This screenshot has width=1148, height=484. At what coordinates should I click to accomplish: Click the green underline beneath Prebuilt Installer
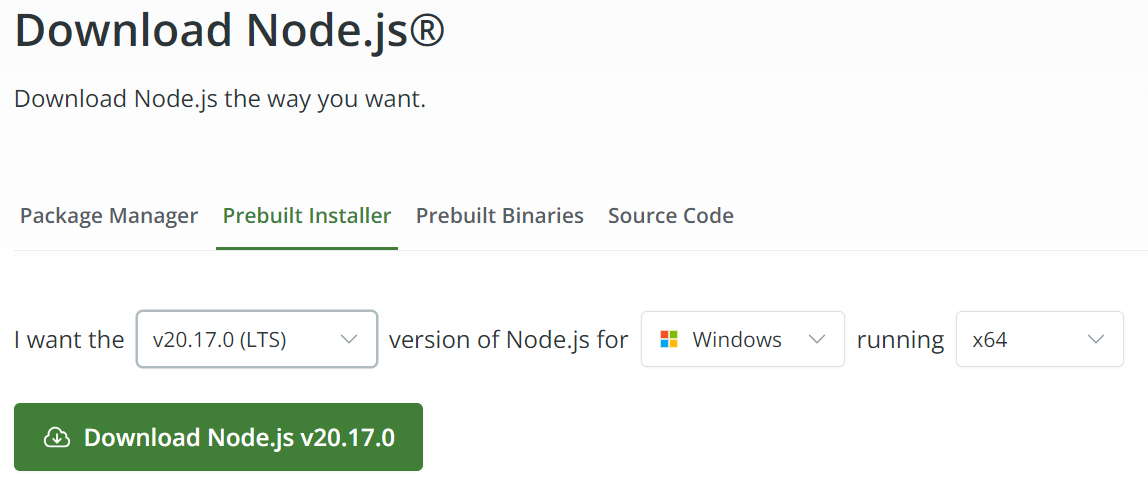(307, 248)
